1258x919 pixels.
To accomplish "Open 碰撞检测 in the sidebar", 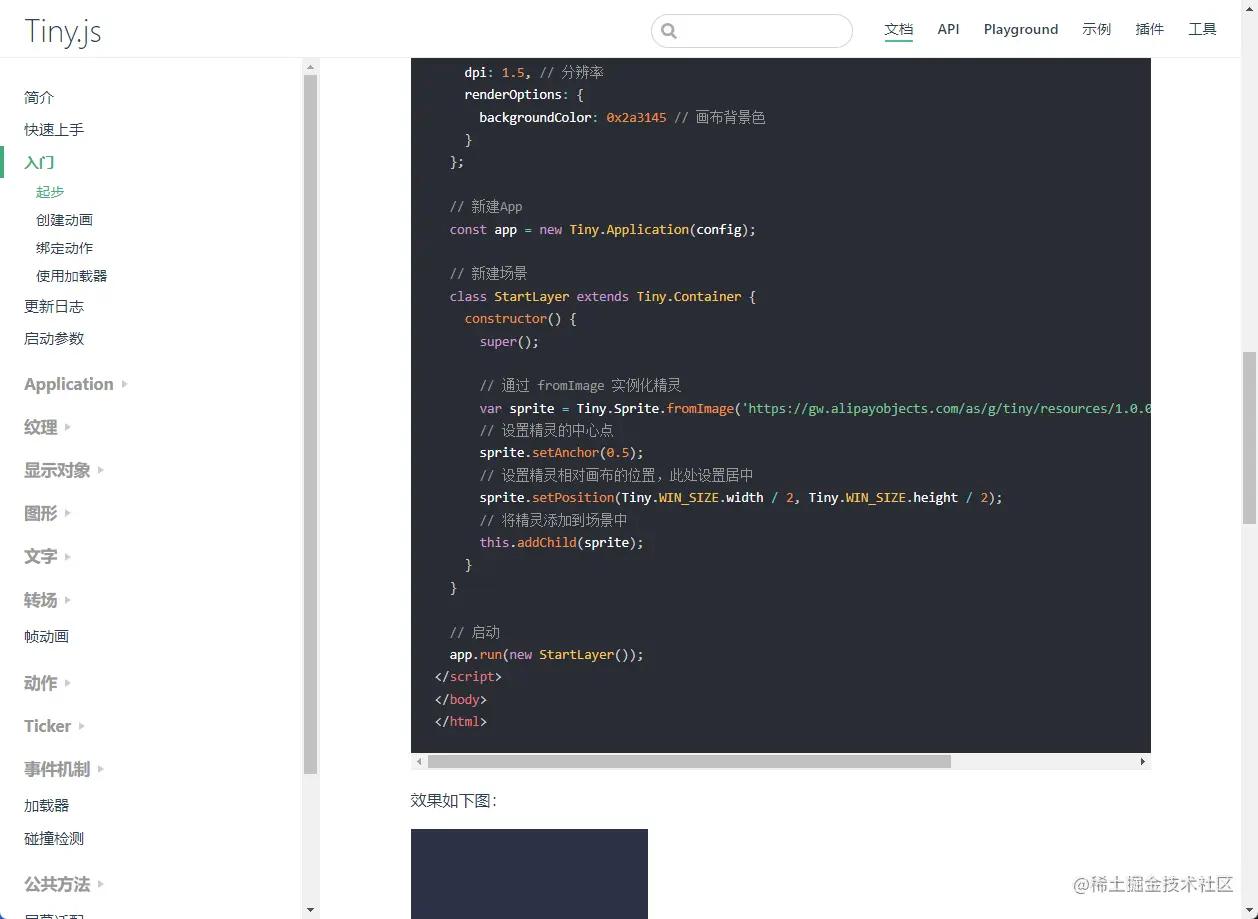I will tap(54, 838).
